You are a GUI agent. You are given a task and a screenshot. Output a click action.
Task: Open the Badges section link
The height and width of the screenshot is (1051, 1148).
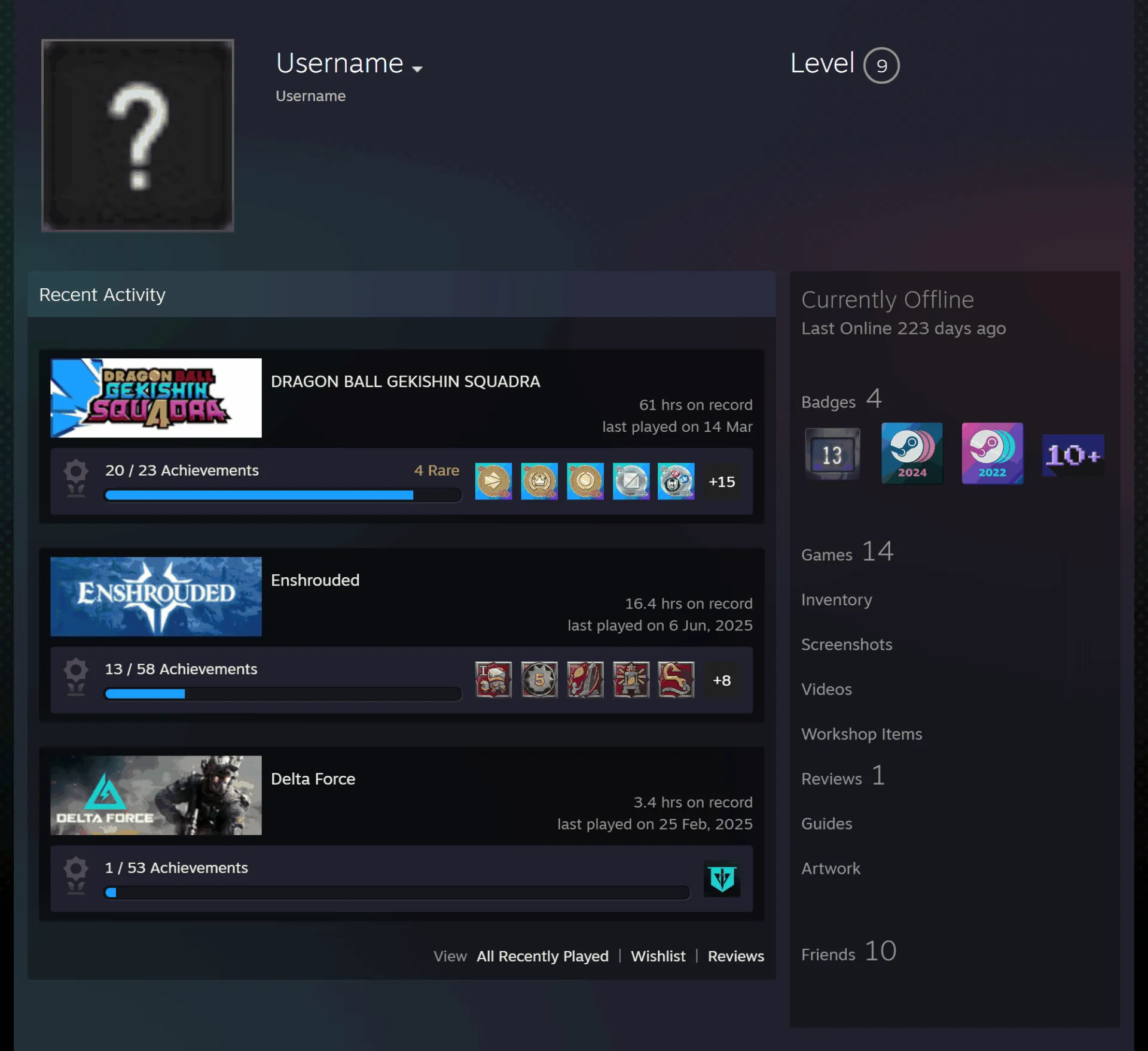(841, 399)
